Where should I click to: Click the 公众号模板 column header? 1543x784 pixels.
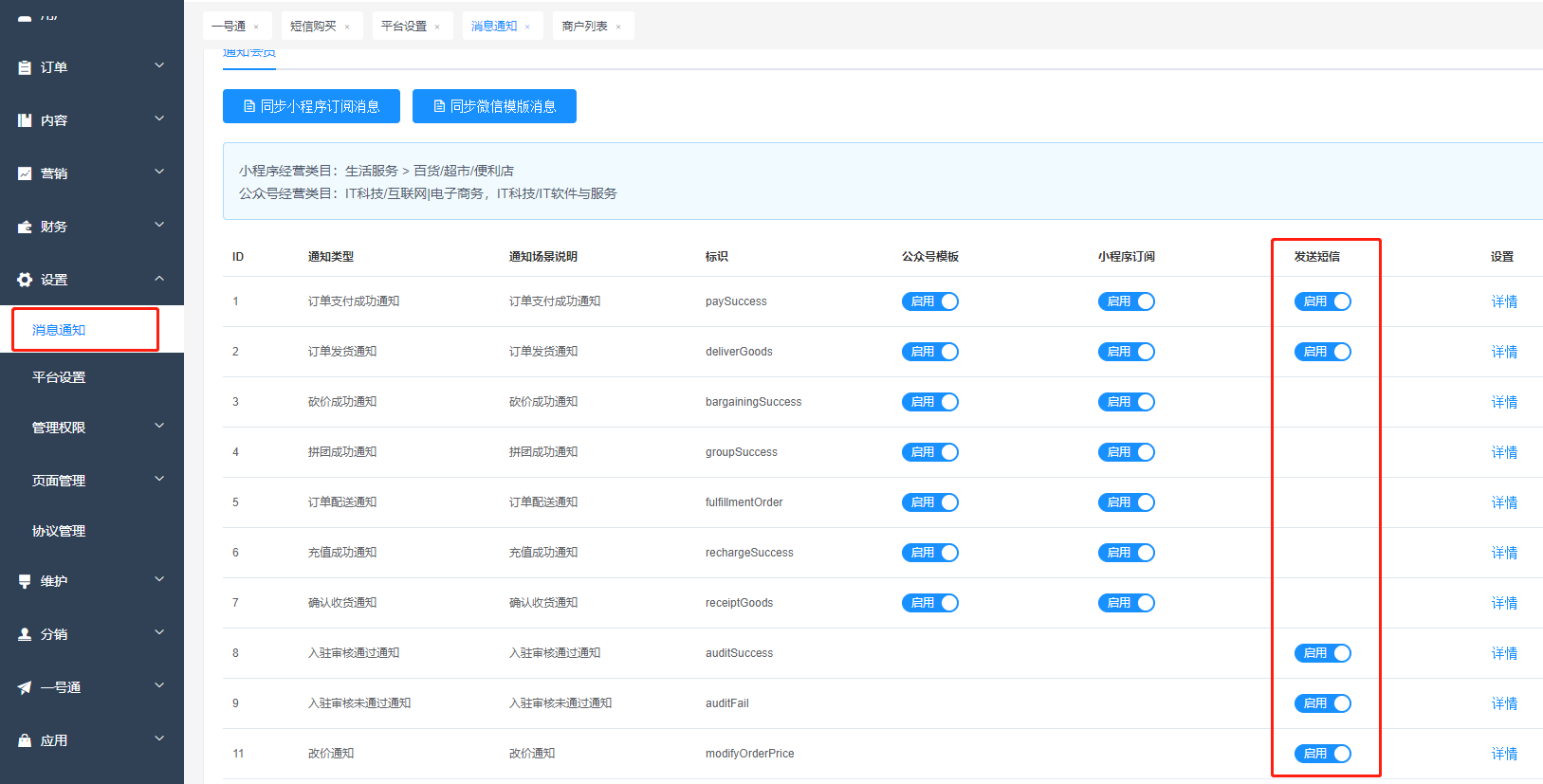click(x=930, y=257)
